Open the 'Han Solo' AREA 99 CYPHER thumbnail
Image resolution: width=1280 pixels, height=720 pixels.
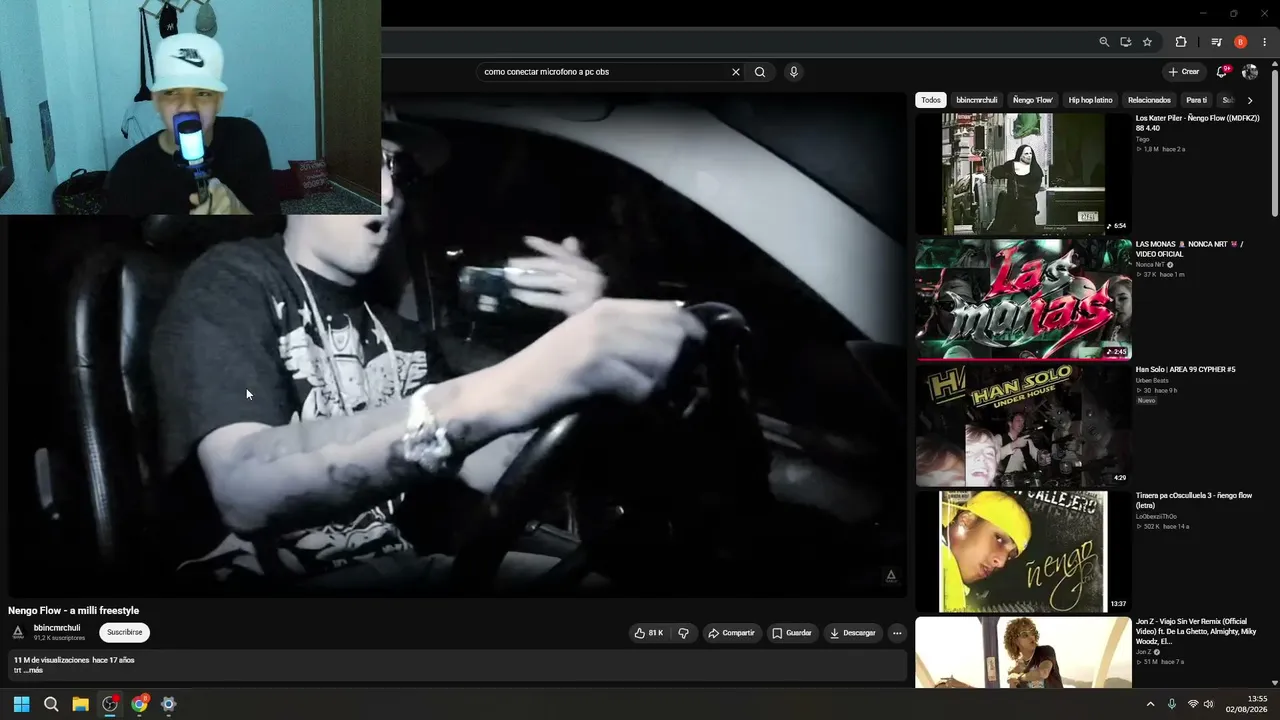1023,425
